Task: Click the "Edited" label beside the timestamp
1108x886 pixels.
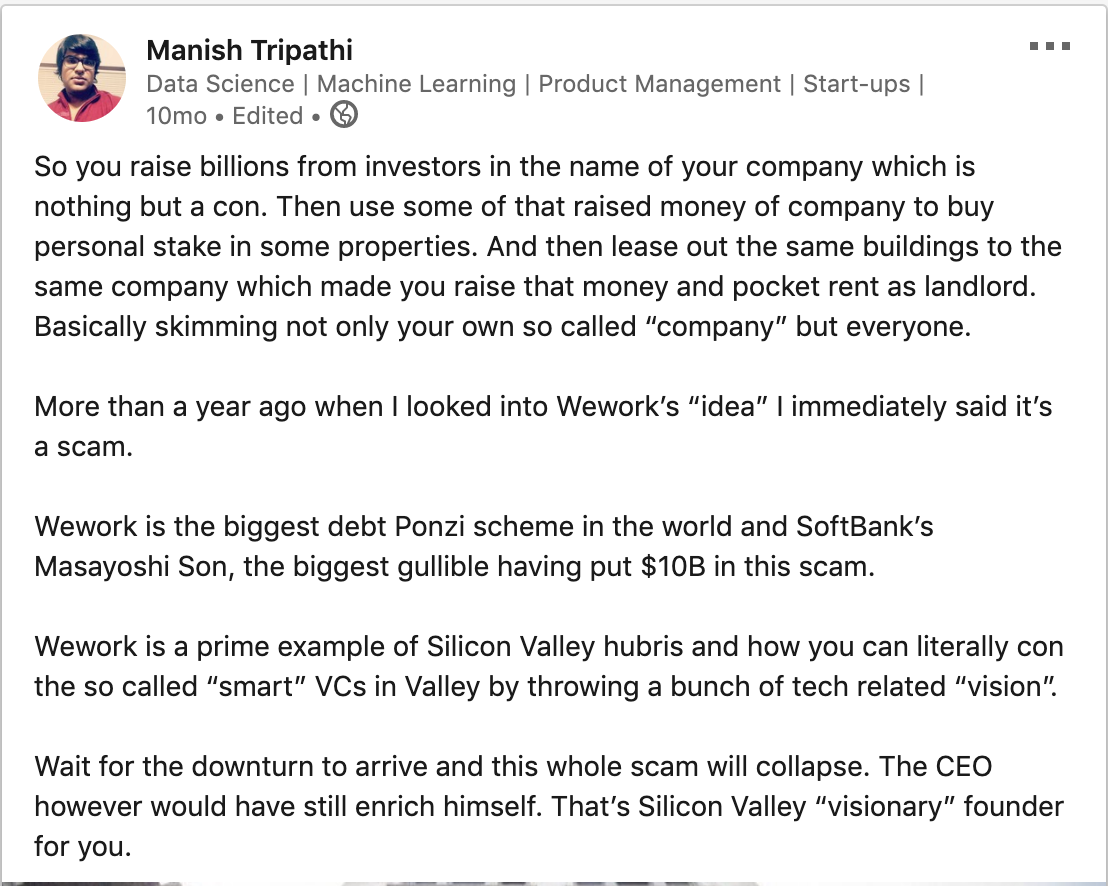Action: tap(267, 116)
